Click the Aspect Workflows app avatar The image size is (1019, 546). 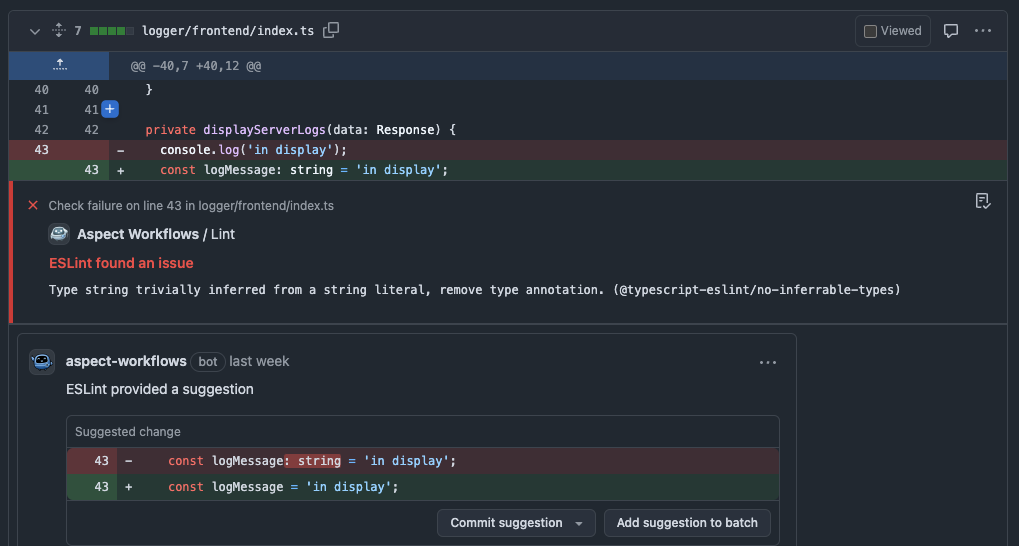[59, 234]
